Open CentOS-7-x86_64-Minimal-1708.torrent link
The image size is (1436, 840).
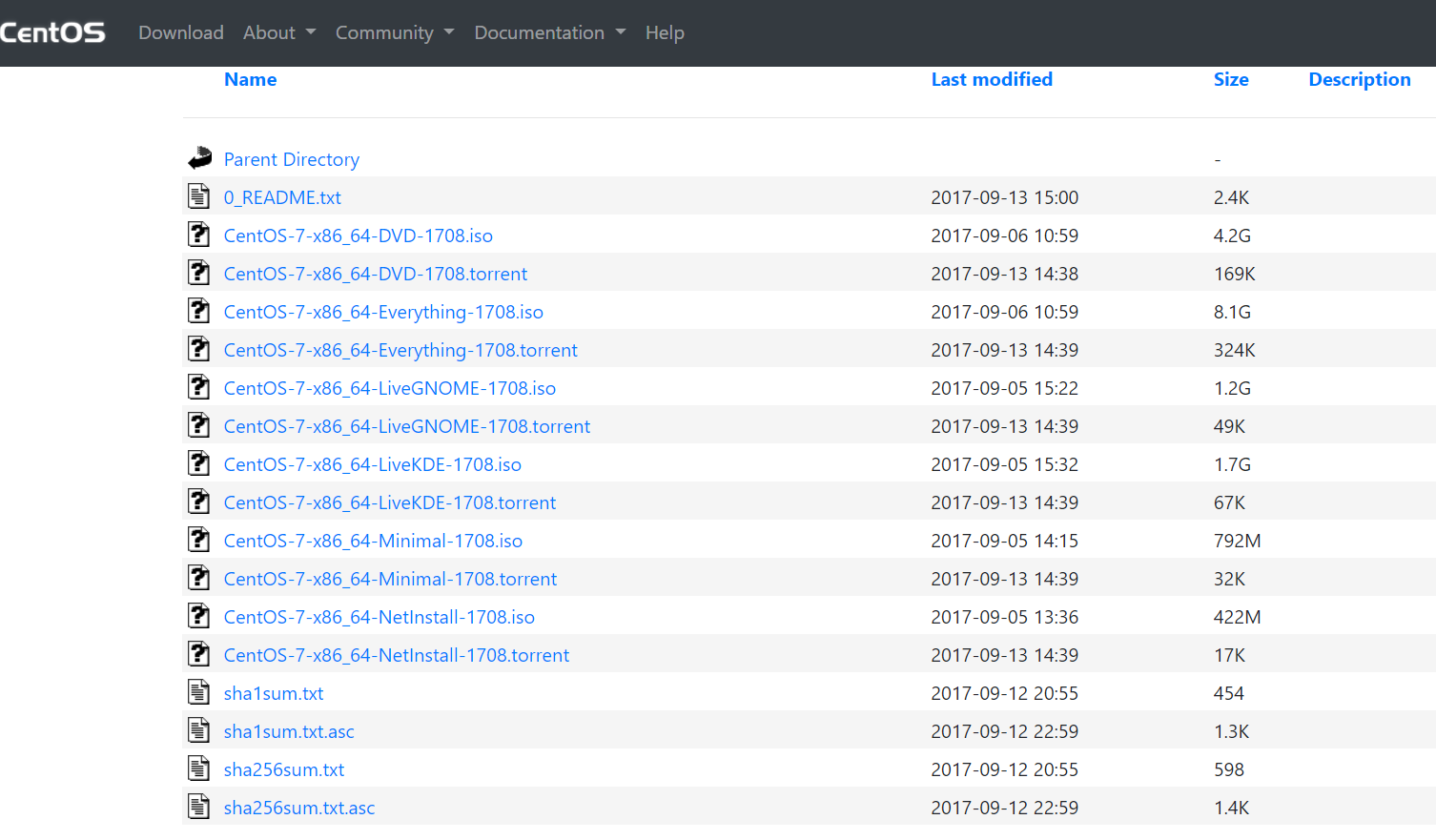click(390, 579)
